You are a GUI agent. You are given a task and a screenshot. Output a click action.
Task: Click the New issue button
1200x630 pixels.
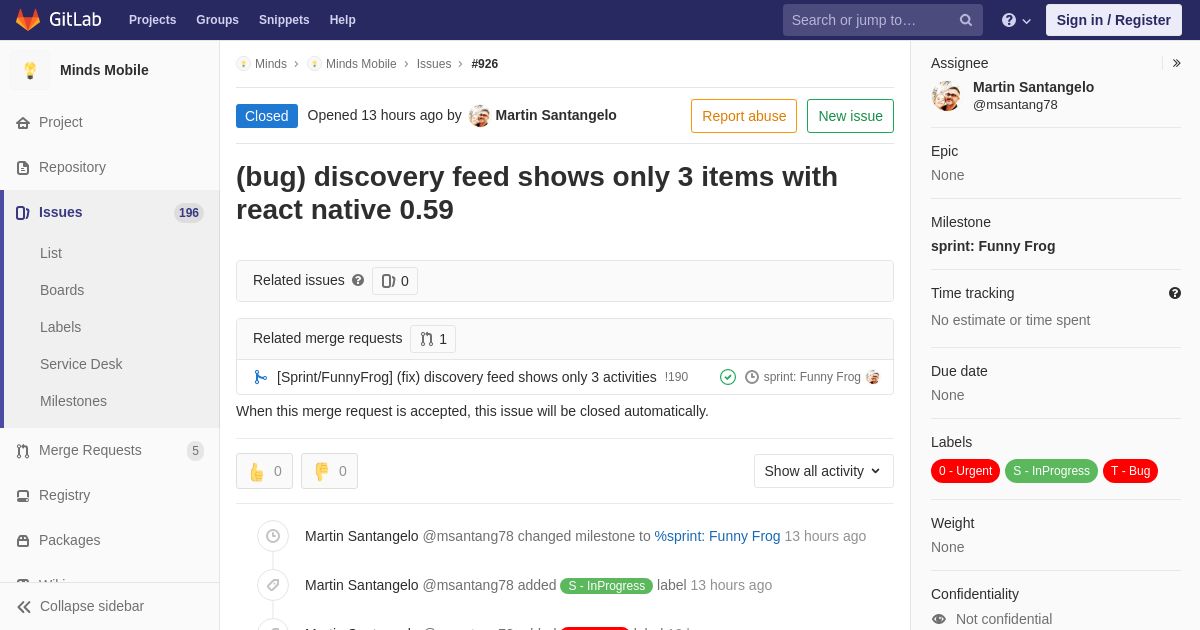click(850, 116)
